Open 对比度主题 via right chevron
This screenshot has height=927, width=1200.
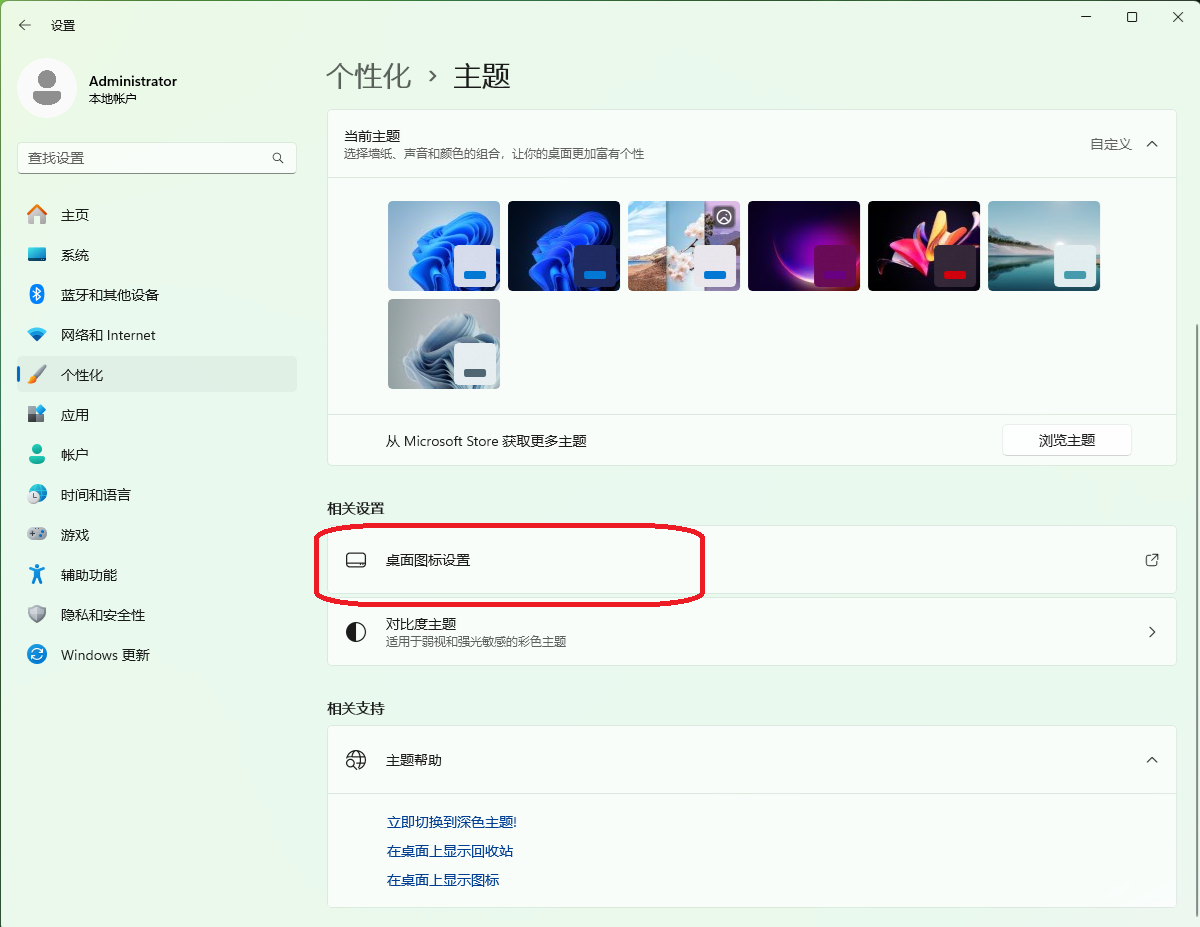click(1152, 632)
